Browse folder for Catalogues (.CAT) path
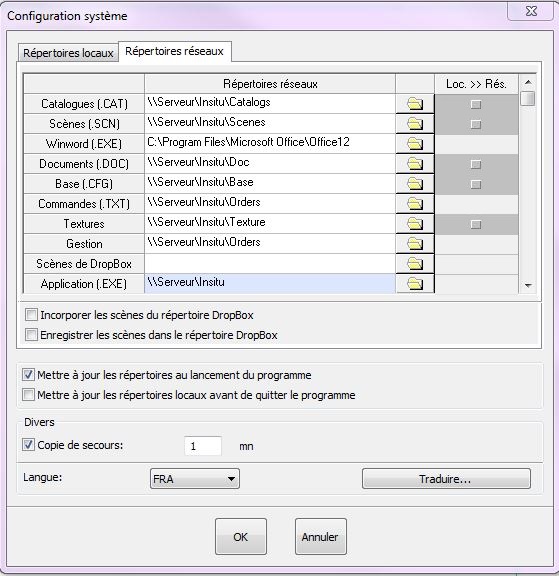This screenshot has height=576, width=559. click(415, 104)
